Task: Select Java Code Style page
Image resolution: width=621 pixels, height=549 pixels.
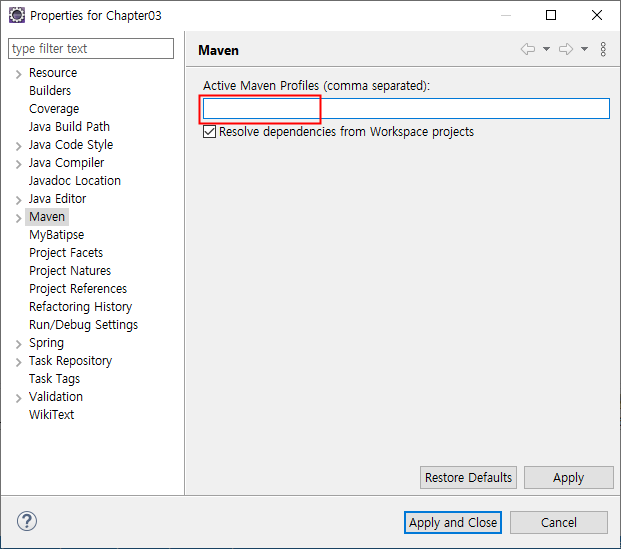Action: point(70,145)
